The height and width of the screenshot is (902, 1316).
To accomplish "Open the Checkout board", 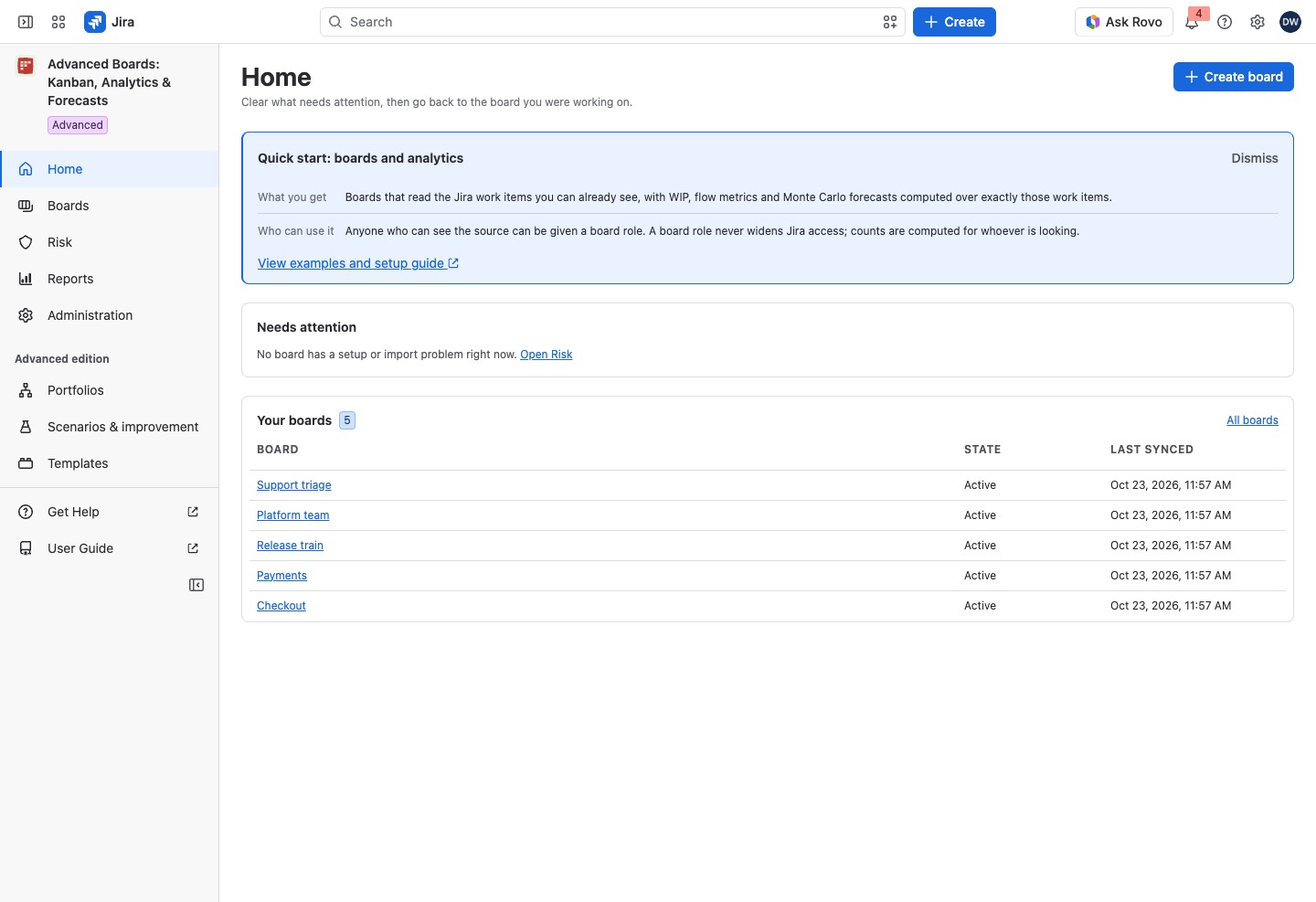I will (x=281, y=606).
